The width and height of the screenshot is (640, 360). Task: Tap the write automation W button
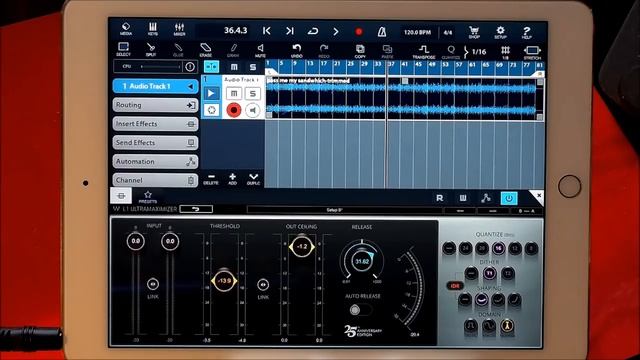tap(463, 198)
